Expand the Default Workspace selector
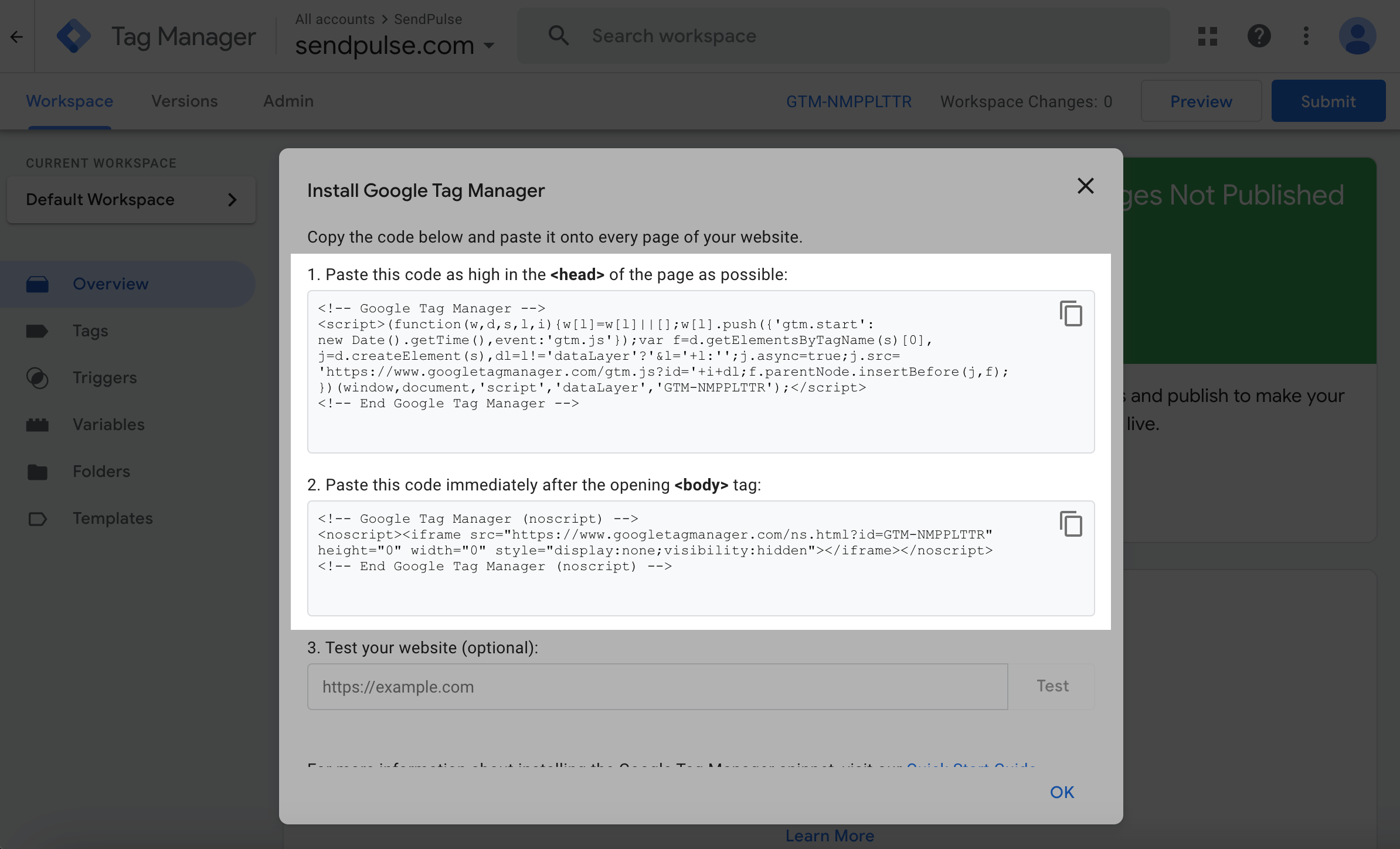Viewport: 1400px width, 849px height. 131,200
